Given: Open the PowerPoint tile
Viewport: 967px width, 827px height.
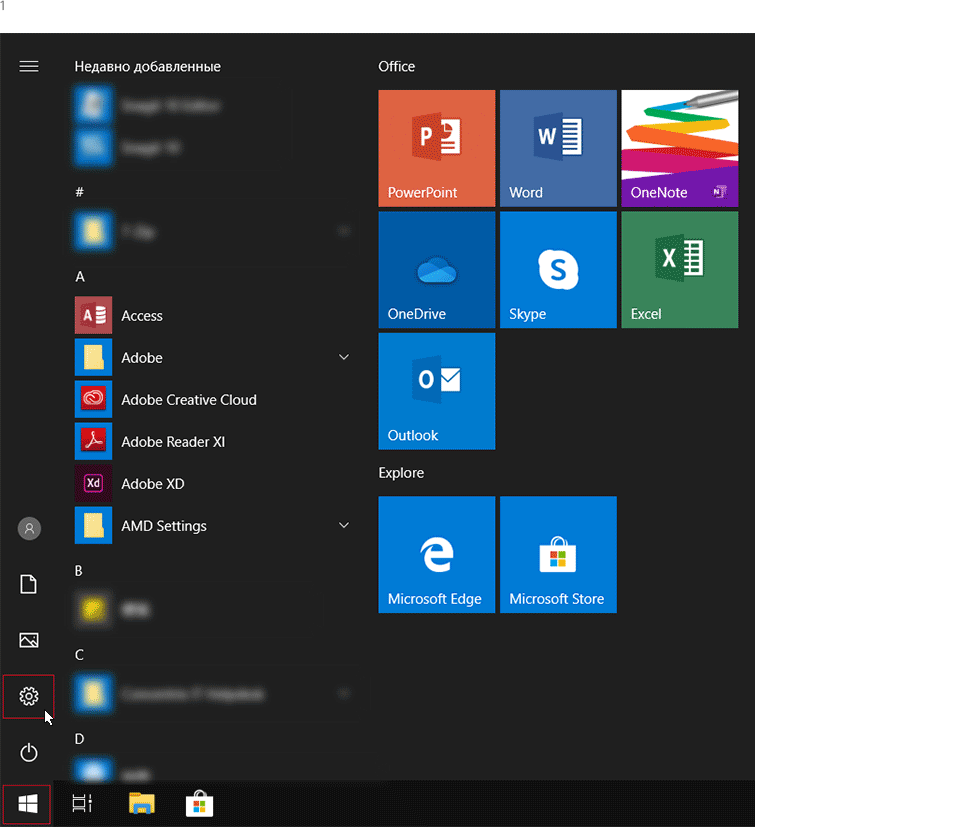Looking at the screenshot, I should tap(436, 148).
